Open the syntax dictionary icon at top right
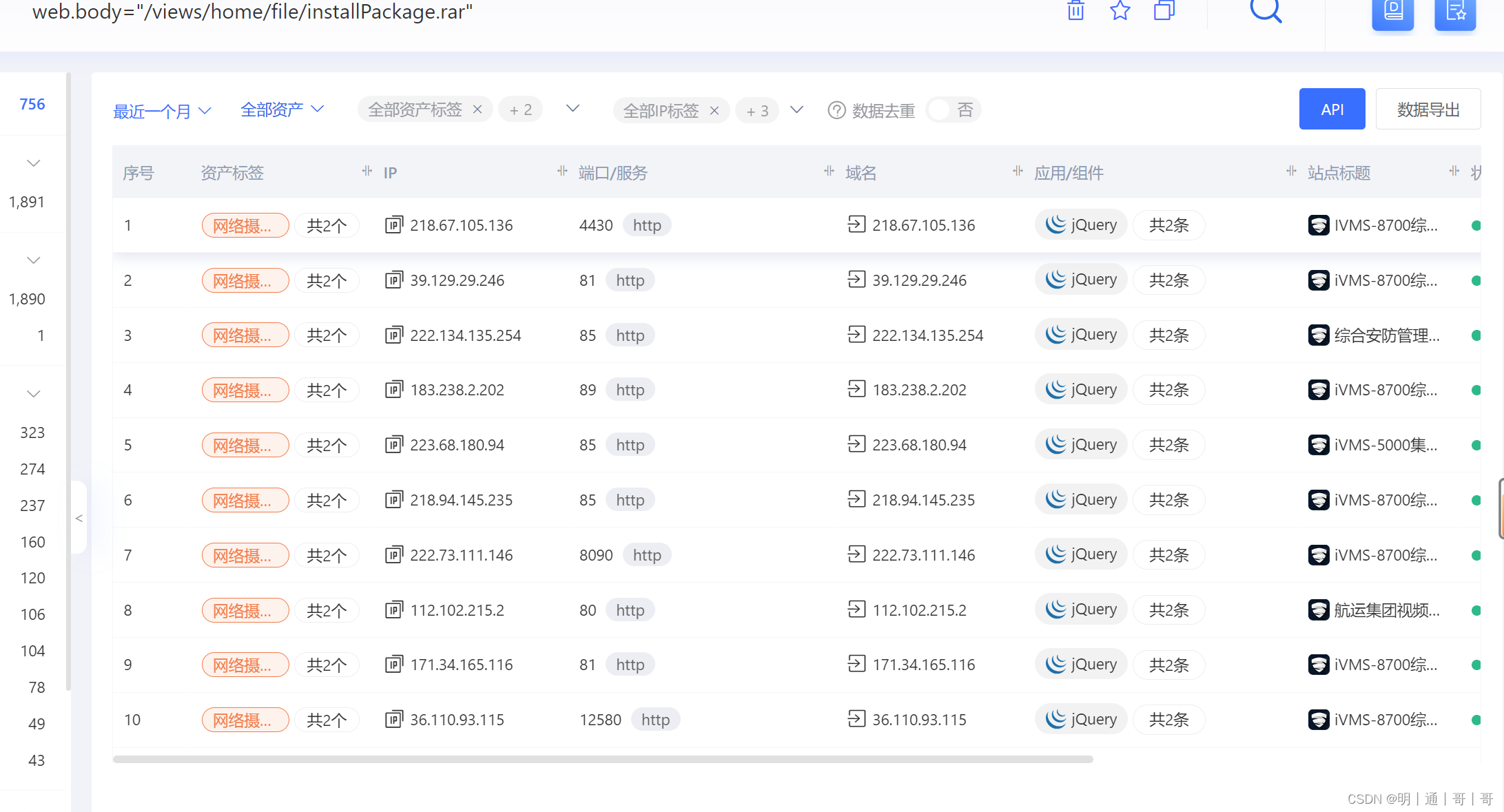Viewport: 1504px width, 812px height. point(1392,11)
